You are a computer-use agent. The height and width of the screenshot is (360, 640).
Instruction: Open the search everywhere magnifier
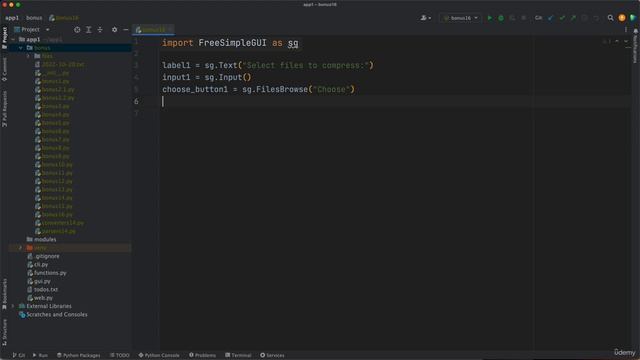610,18
